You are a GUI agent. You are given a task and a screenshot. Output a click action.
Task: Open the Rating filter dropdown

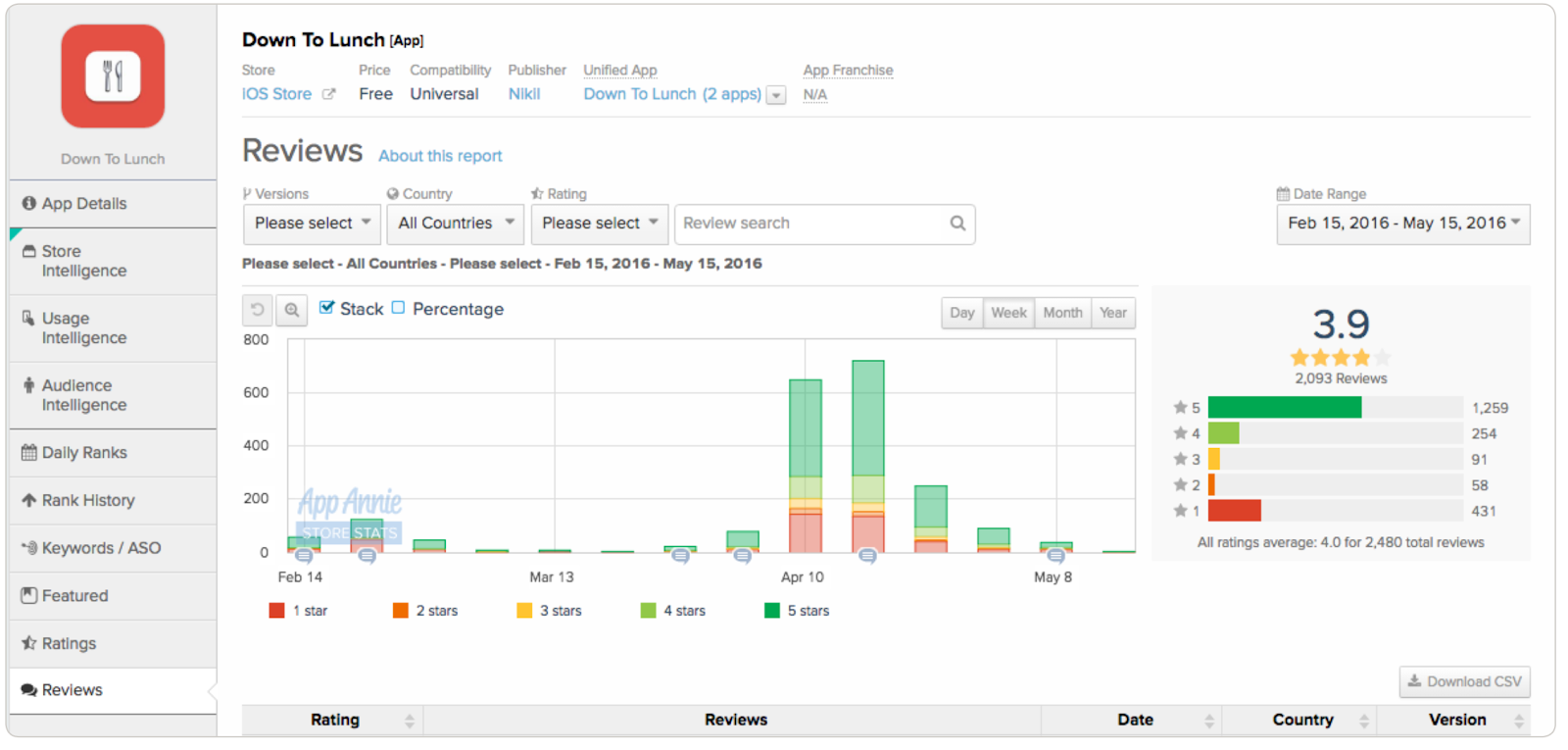pos(600,224)
